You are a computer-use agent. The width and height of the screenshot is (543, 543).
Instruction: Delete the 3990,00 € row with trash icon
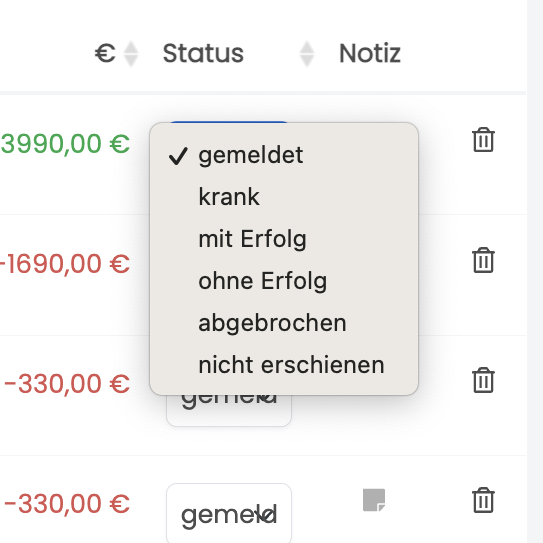(x=483, y=140)
